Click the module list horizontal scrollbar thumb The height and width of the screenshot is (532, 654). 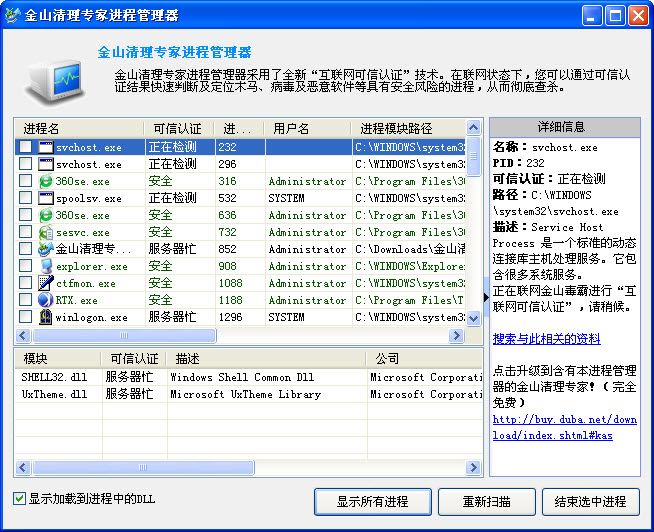point(143,468)
